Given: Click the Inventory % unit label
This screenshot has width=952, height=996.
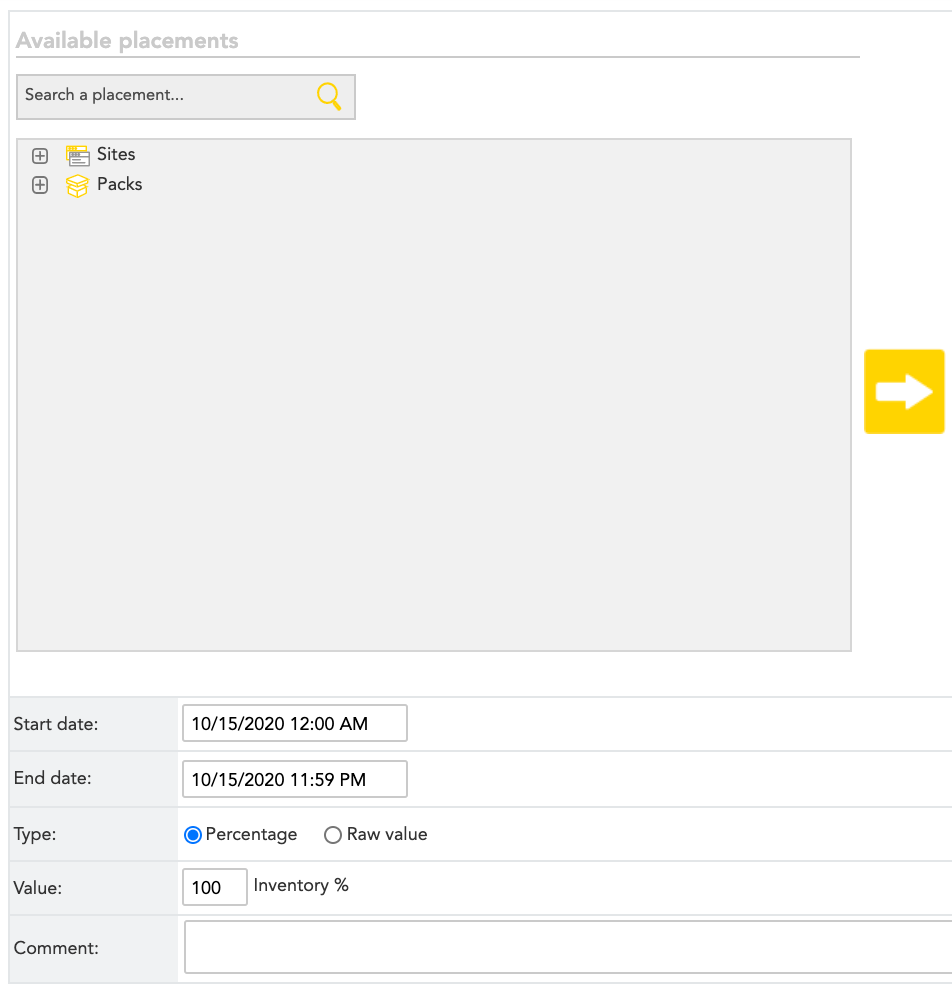Looking at the screenshot, I should click(x=301, y=886).
